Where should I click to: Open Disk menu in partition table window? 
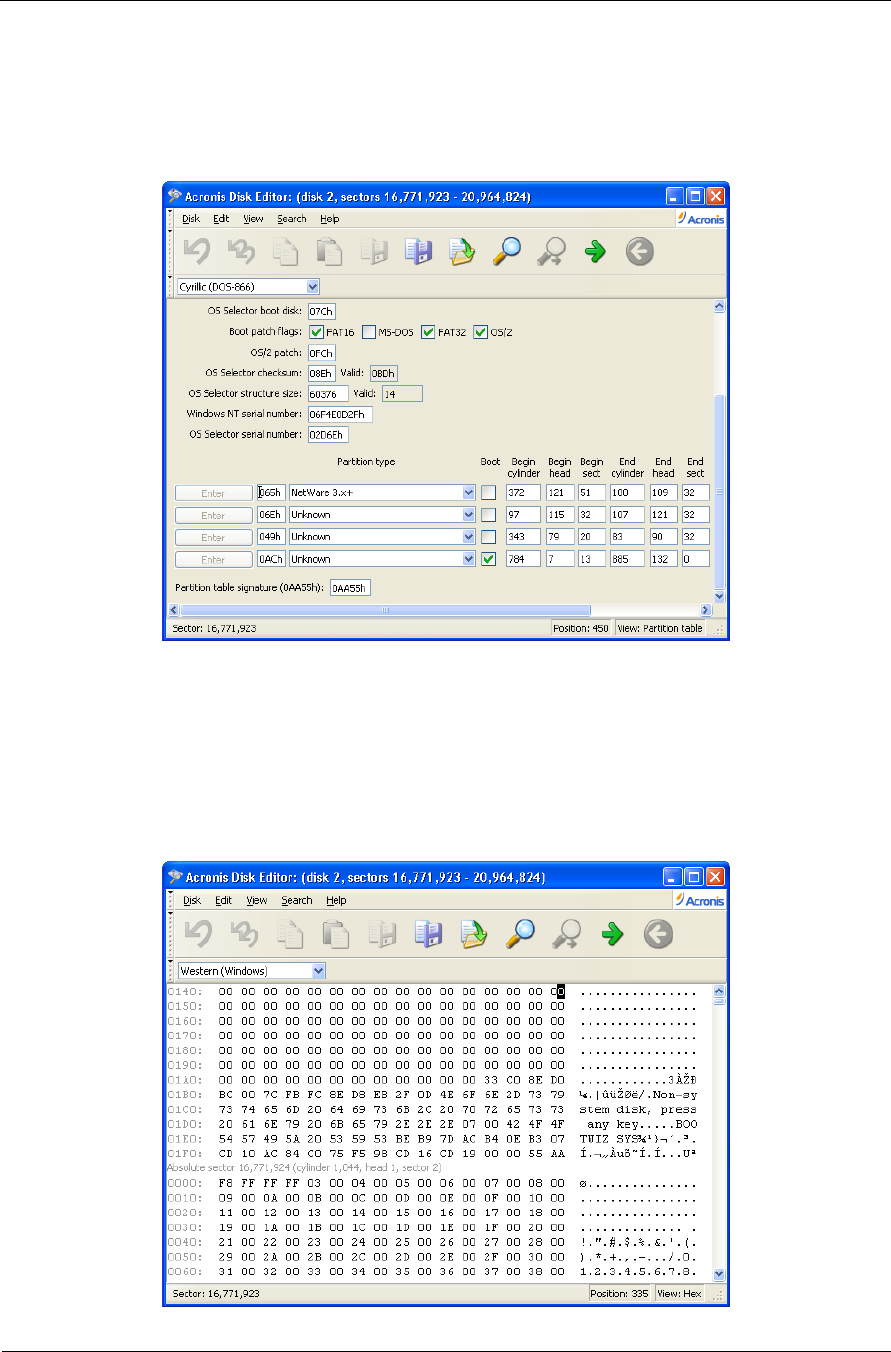pos(191,219)
